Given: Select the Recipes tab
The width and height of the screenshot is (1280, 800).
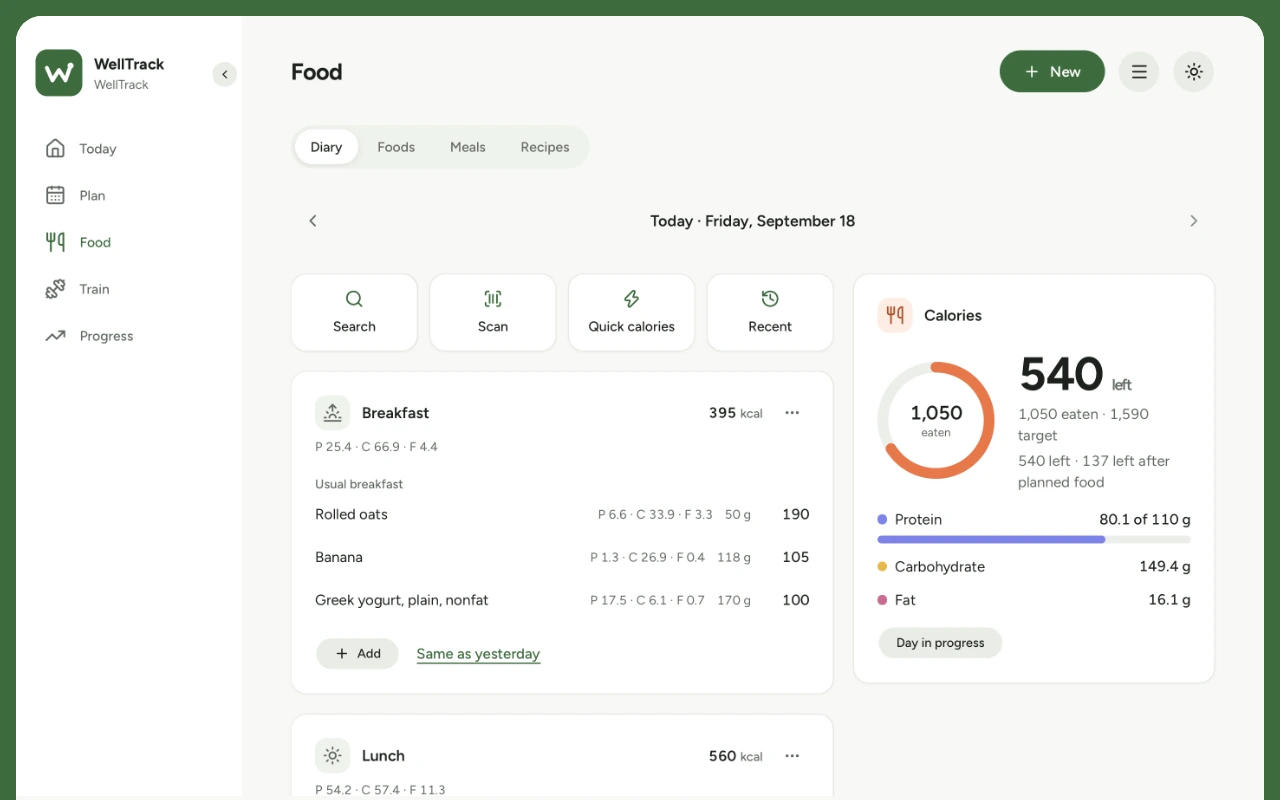Looking at the screenshot, I should click(x=545, y=147).
